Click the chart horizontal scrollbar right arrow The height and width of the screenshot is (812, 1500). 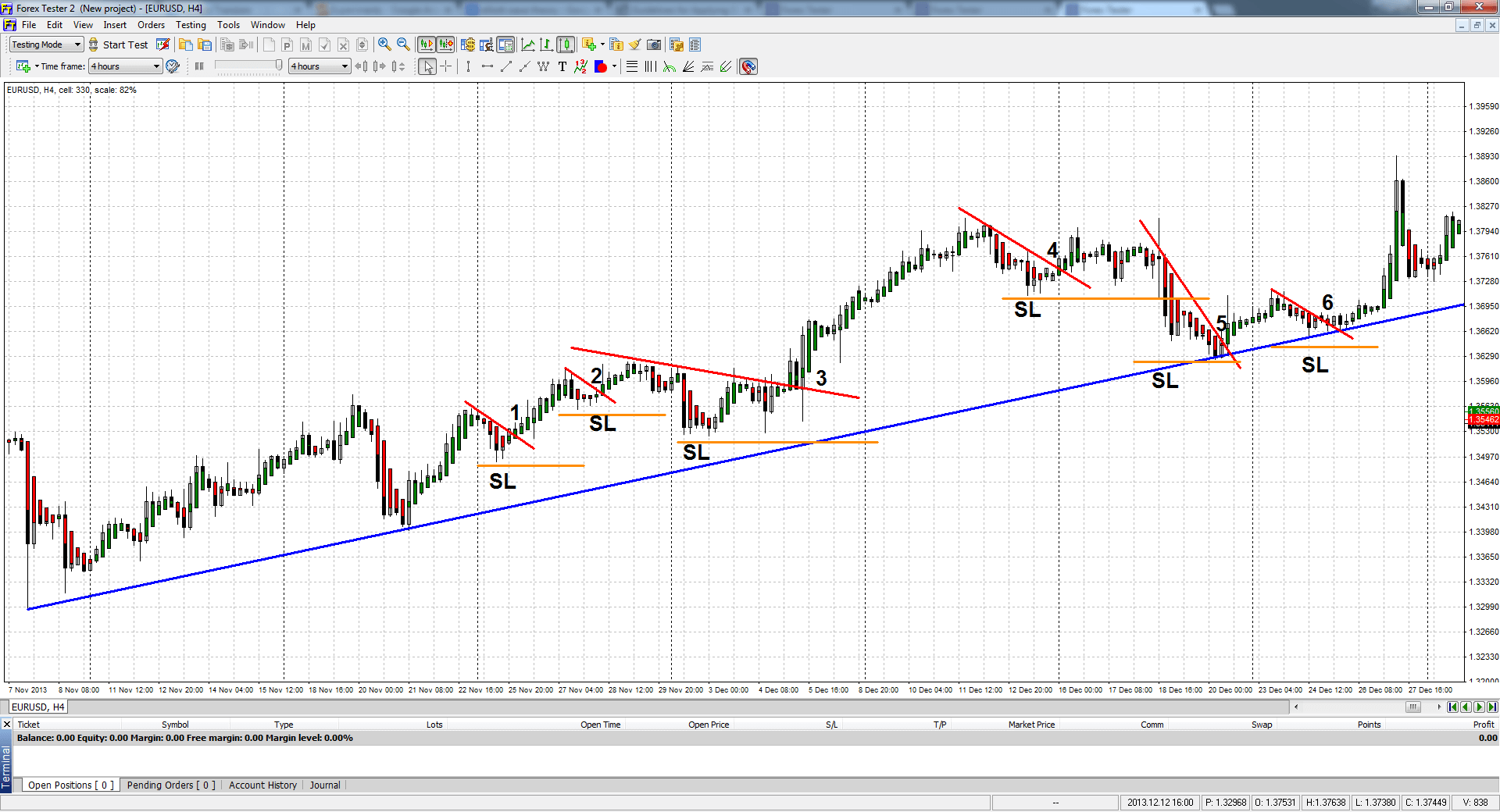tap(1439, 707)
